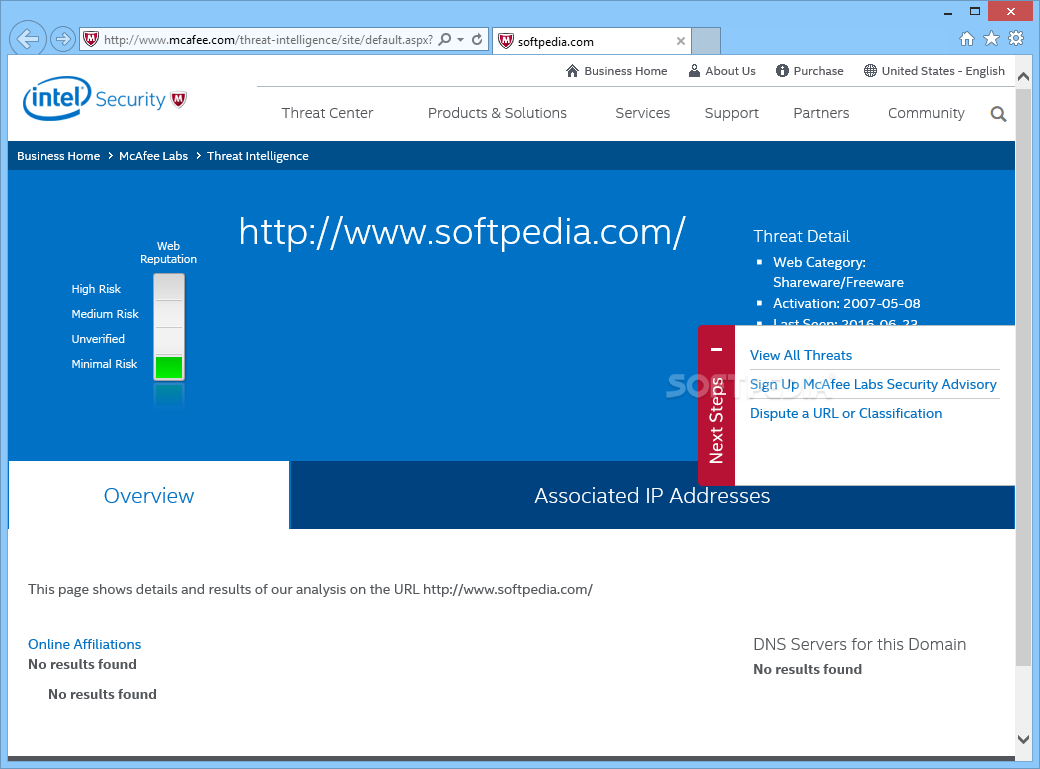
Task: Click the address bar search magnifier icon
Action: (446, 39)
